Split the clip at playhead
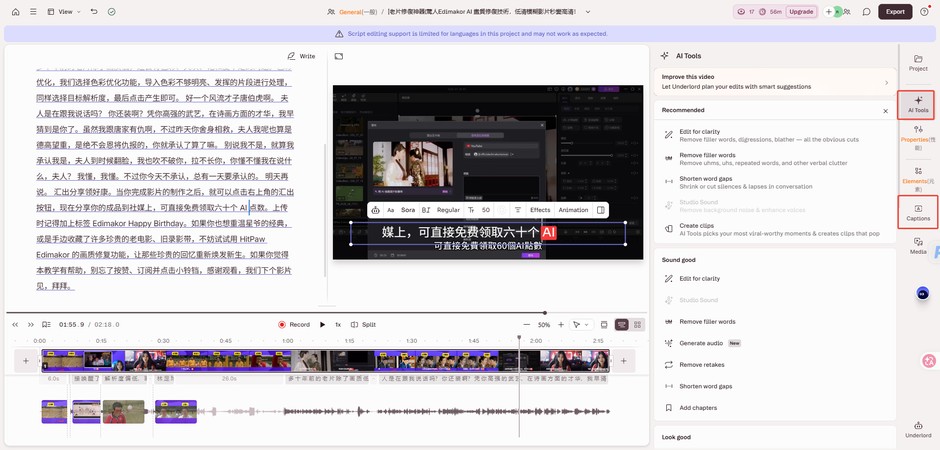Image resolution: width=940 pixels, height=450 pixels. 363,325
